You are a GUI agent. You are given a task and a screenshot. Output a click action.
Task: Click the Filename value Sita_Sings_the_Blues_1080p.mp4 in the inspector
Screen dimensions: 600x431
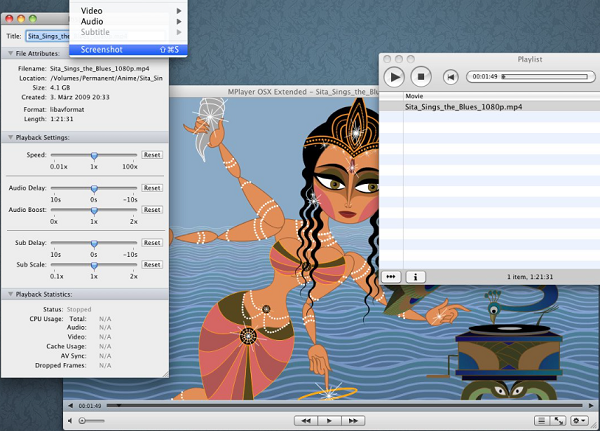[x=99, y=69]
